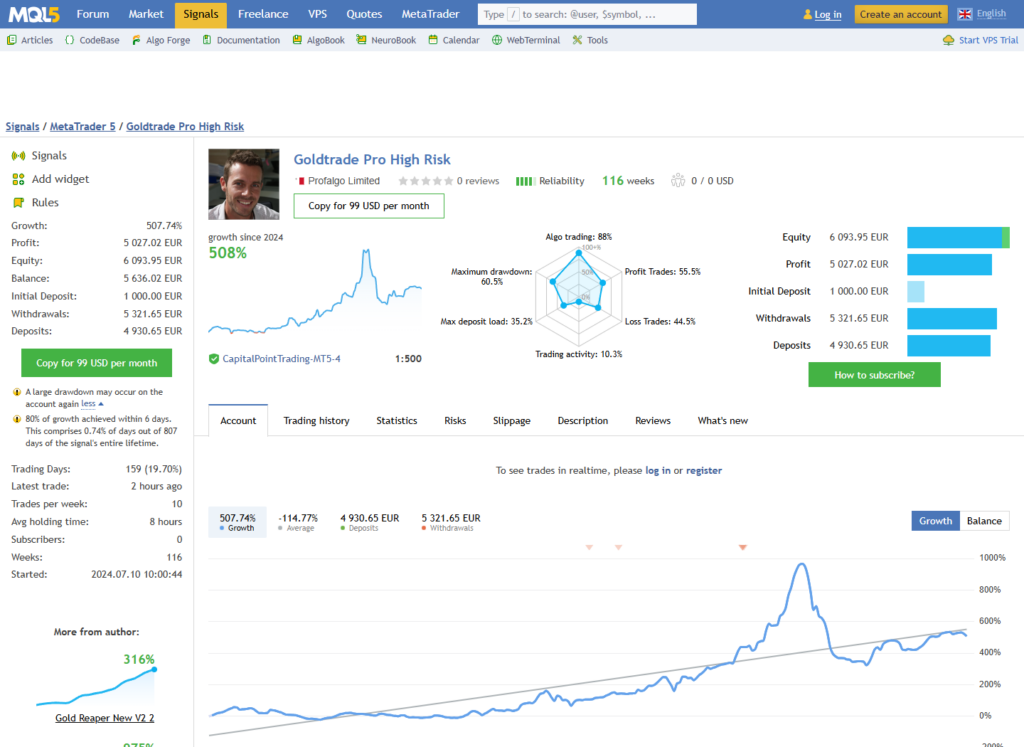Image resolution: width=1024 pixels, height=747 pixels.
Task: Click the subscribers people icon
Action: coord(678,180)
